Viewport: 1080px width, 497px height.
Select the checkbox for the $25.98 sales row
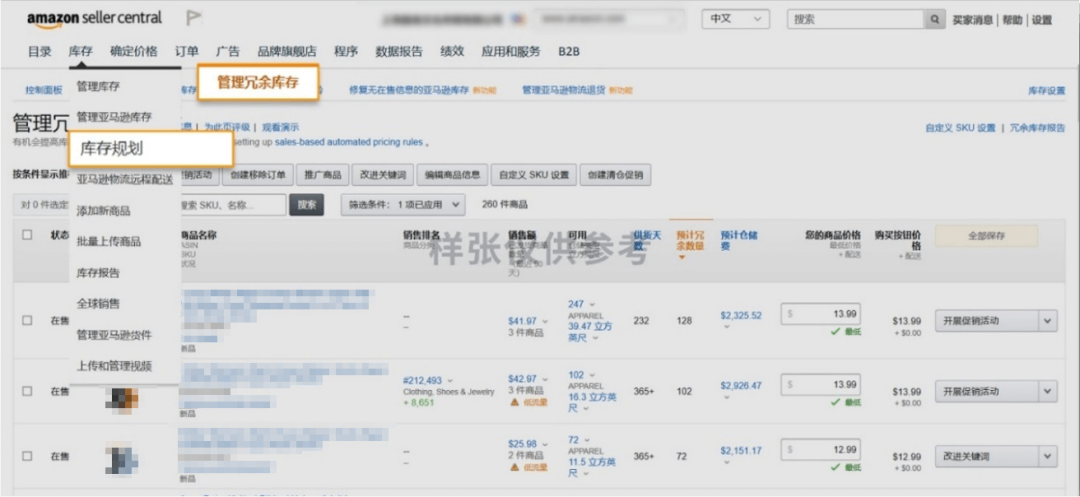[28, 456]
